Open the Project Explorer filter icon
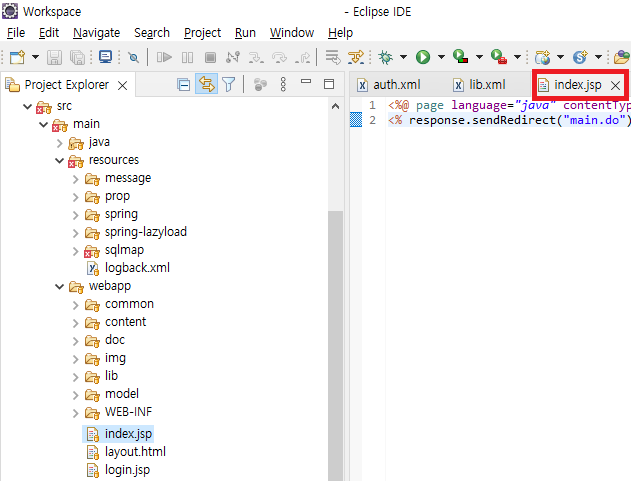631x481 pixels. pyautogui.click(x=229, y=85)
